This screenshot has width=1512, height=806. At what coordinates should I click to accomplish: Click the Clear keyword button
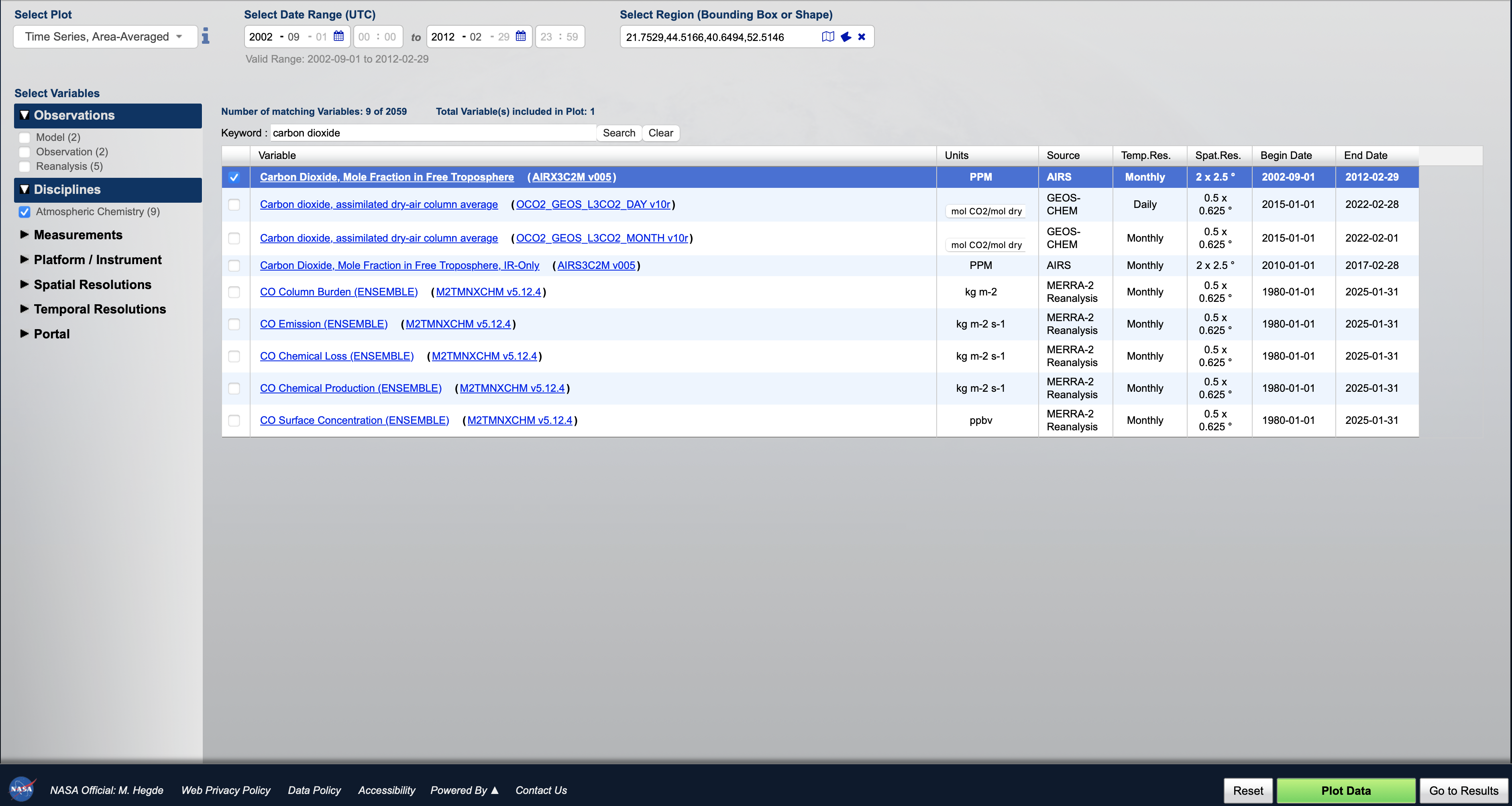660,133
